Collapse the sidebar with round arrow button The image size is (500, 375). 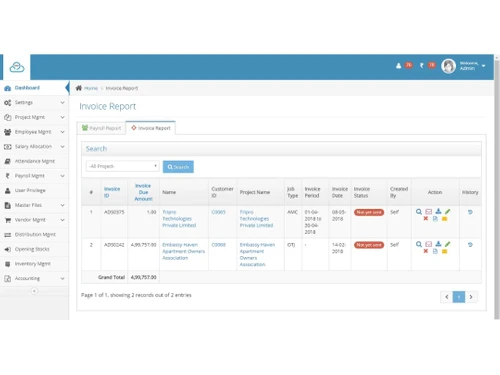tap(34, 291)
